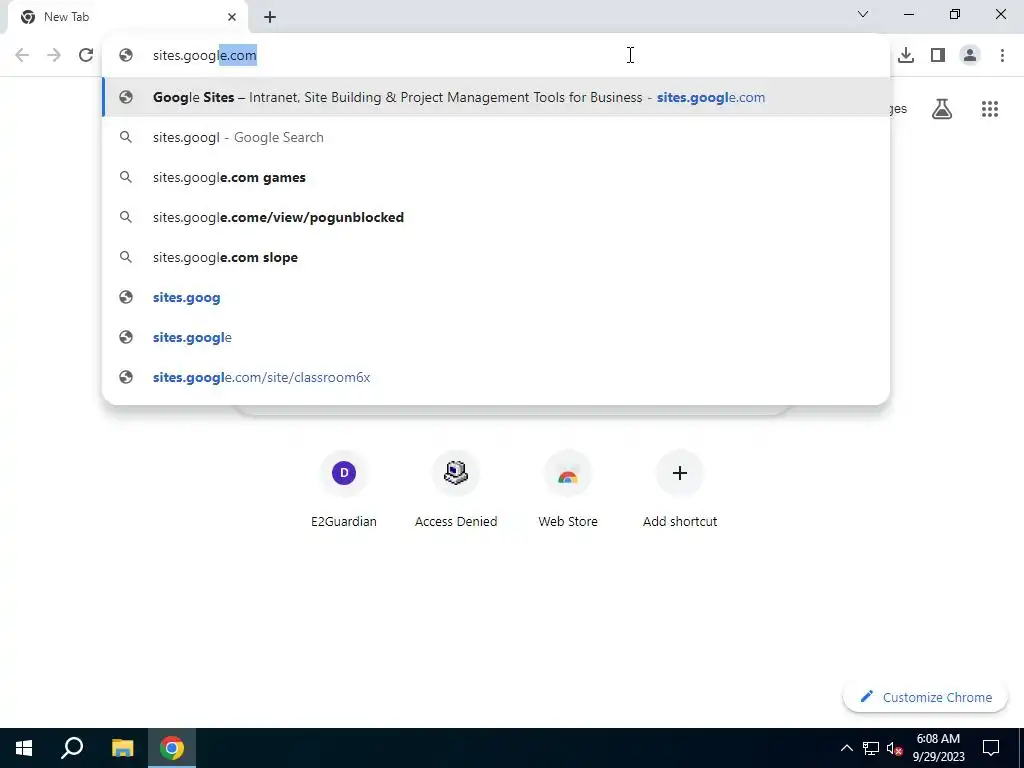Toggle the side panel icon
Image resolution: width=1024 pixels, height=768 pixels.
coord(938,55)
